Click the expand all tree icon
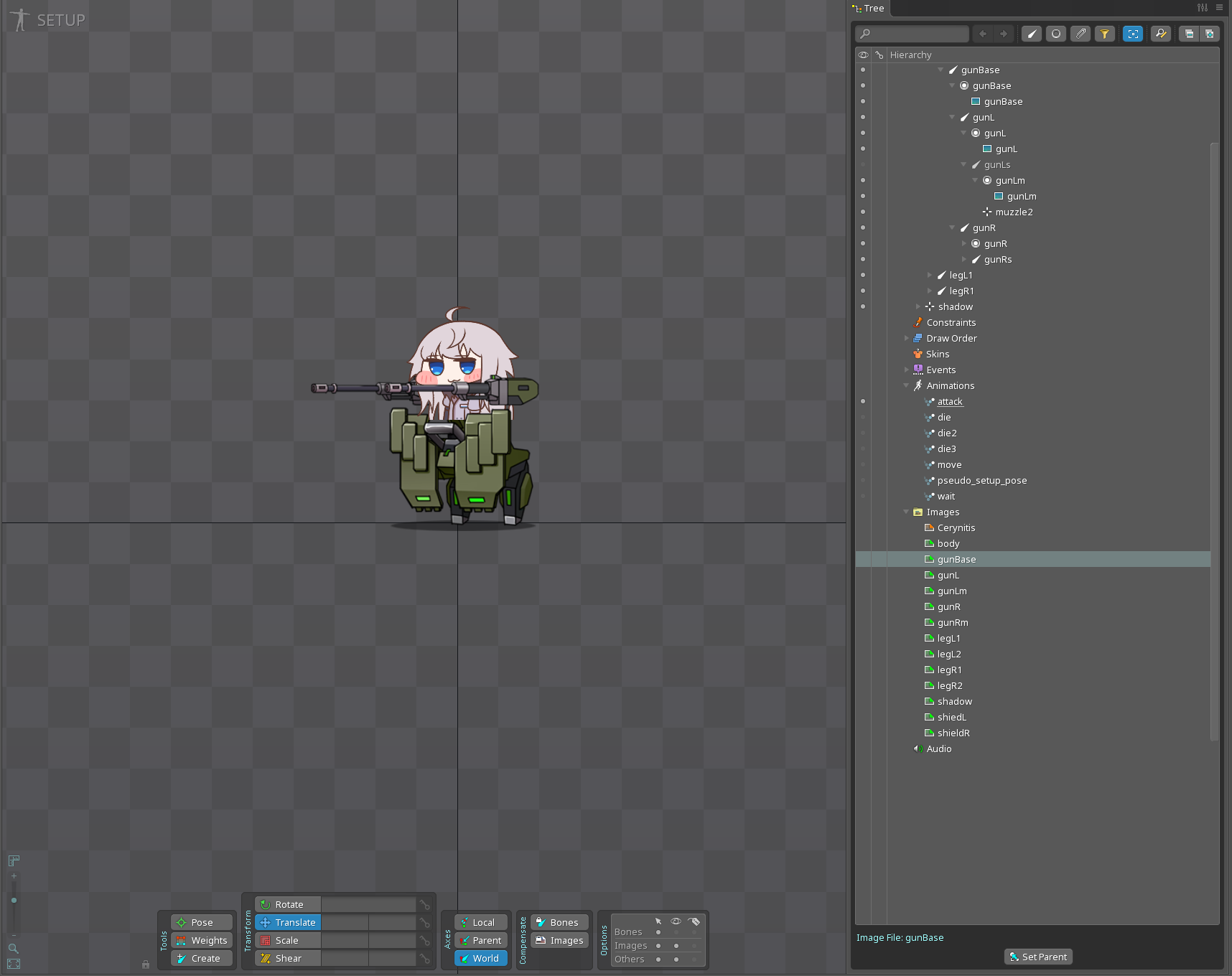Screen dimensions: 1232x976 [1210, 34]
